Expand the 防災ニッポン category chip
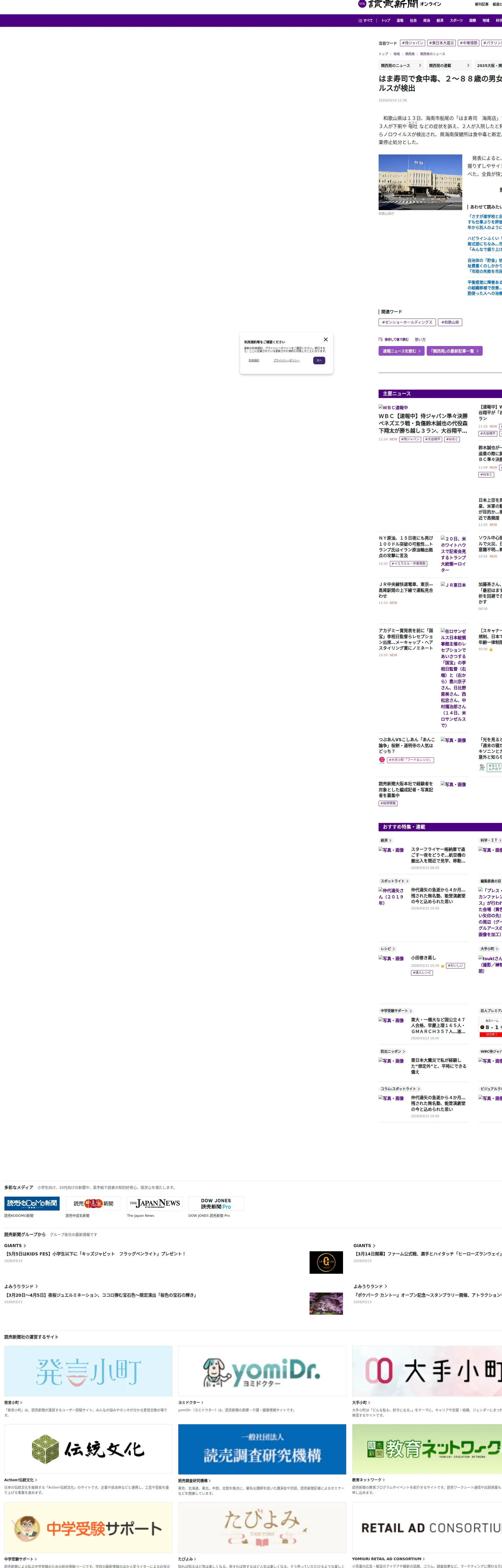 pos(392,1051)
